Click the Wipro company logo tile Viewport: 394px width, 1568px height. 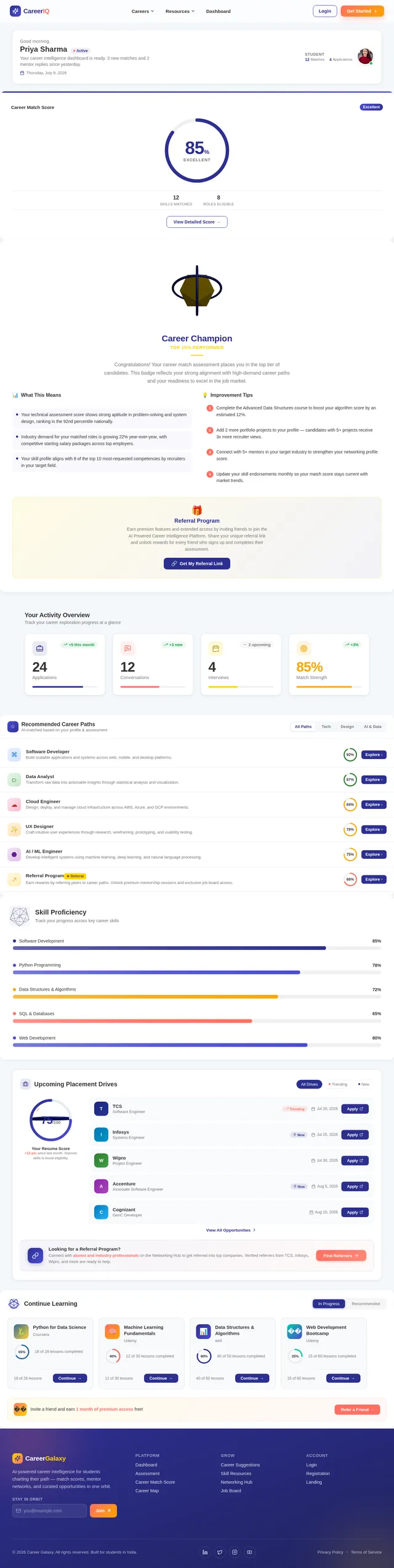coord(101,1160)
